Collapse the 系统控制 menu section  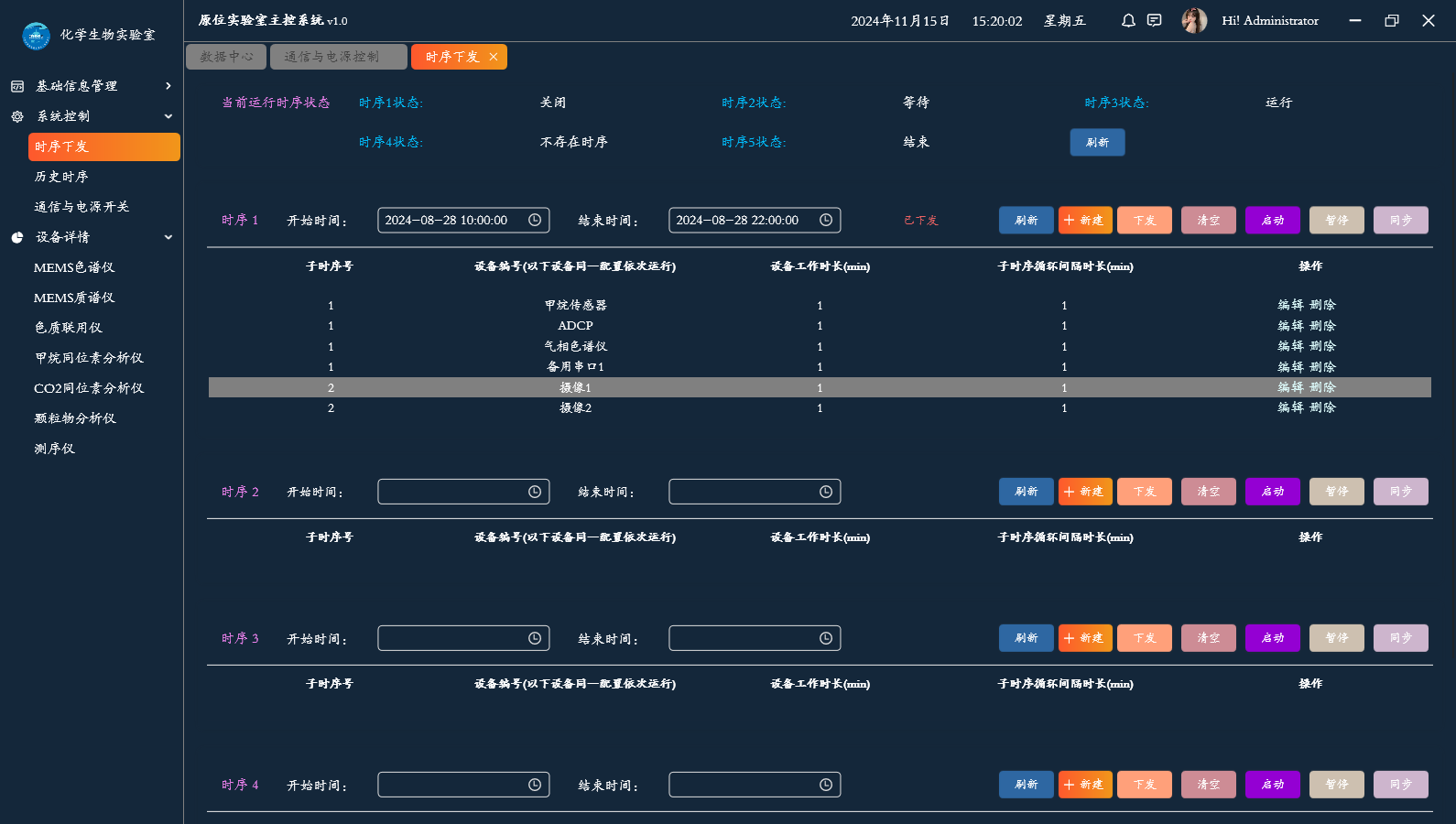[168, 116]
